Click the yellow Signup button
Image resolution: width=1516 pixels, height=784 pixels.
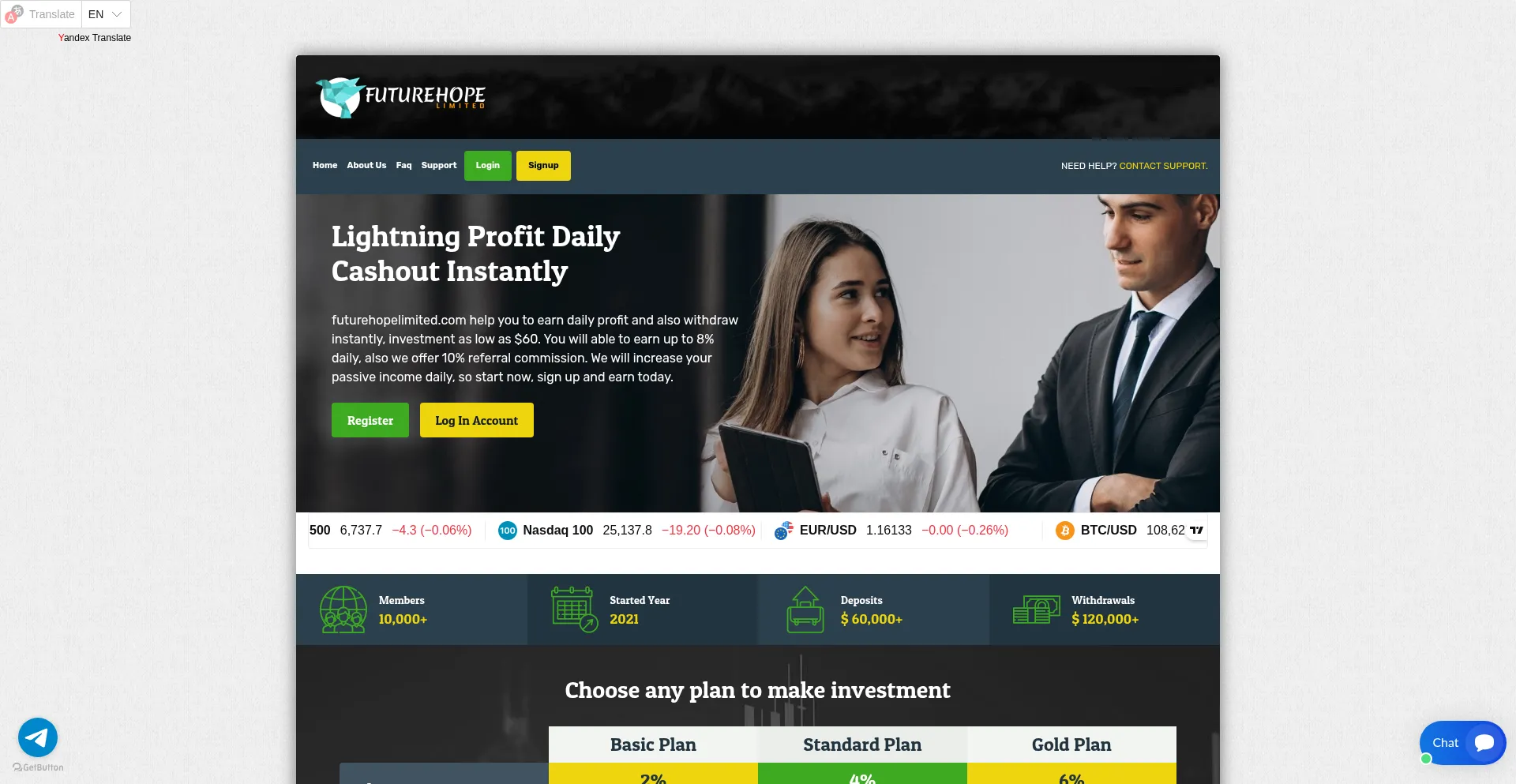tap(543, 166)
